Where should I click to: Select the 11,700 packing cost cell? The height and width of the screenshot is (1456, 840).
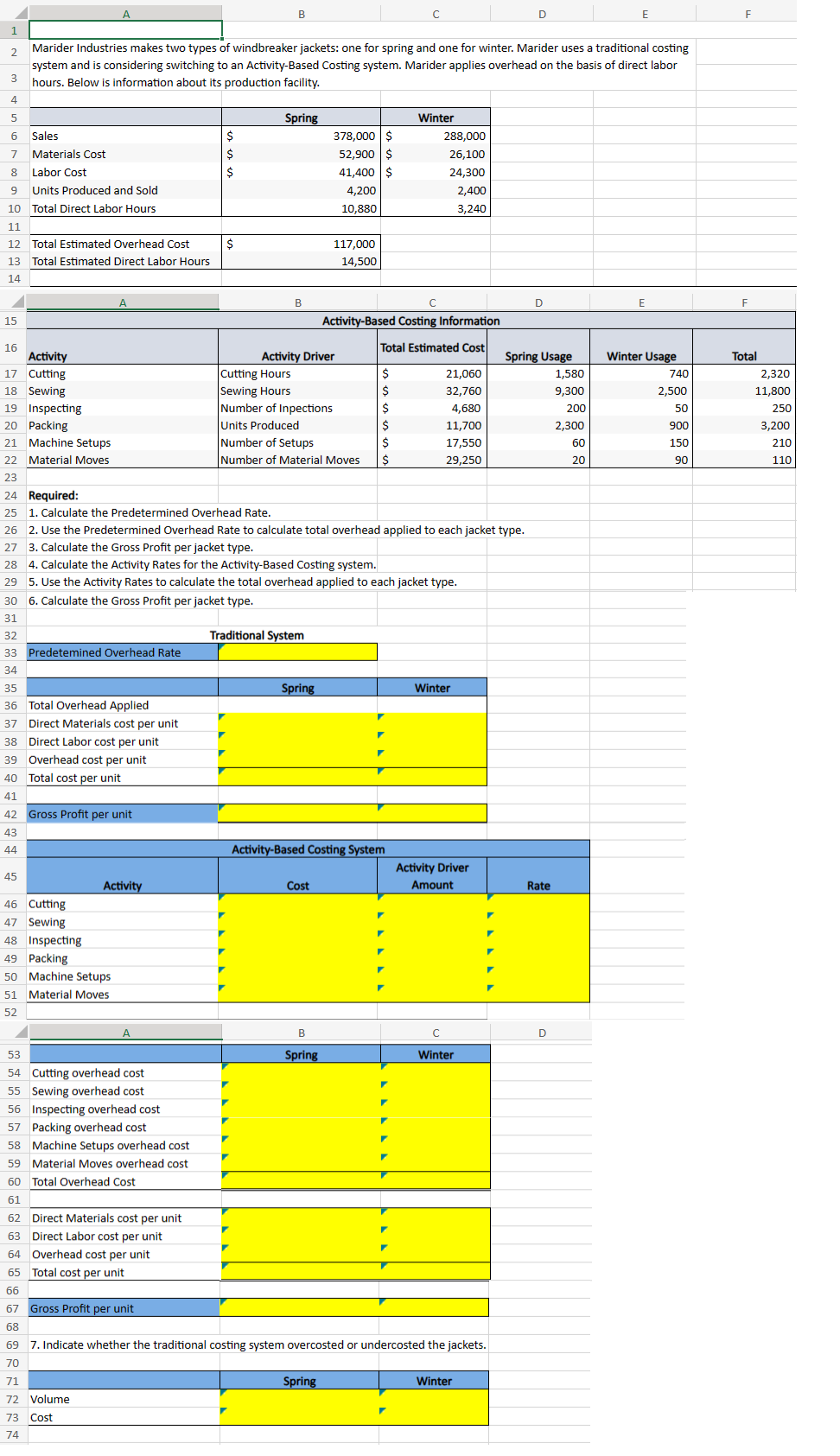click(x=432, y=425)
